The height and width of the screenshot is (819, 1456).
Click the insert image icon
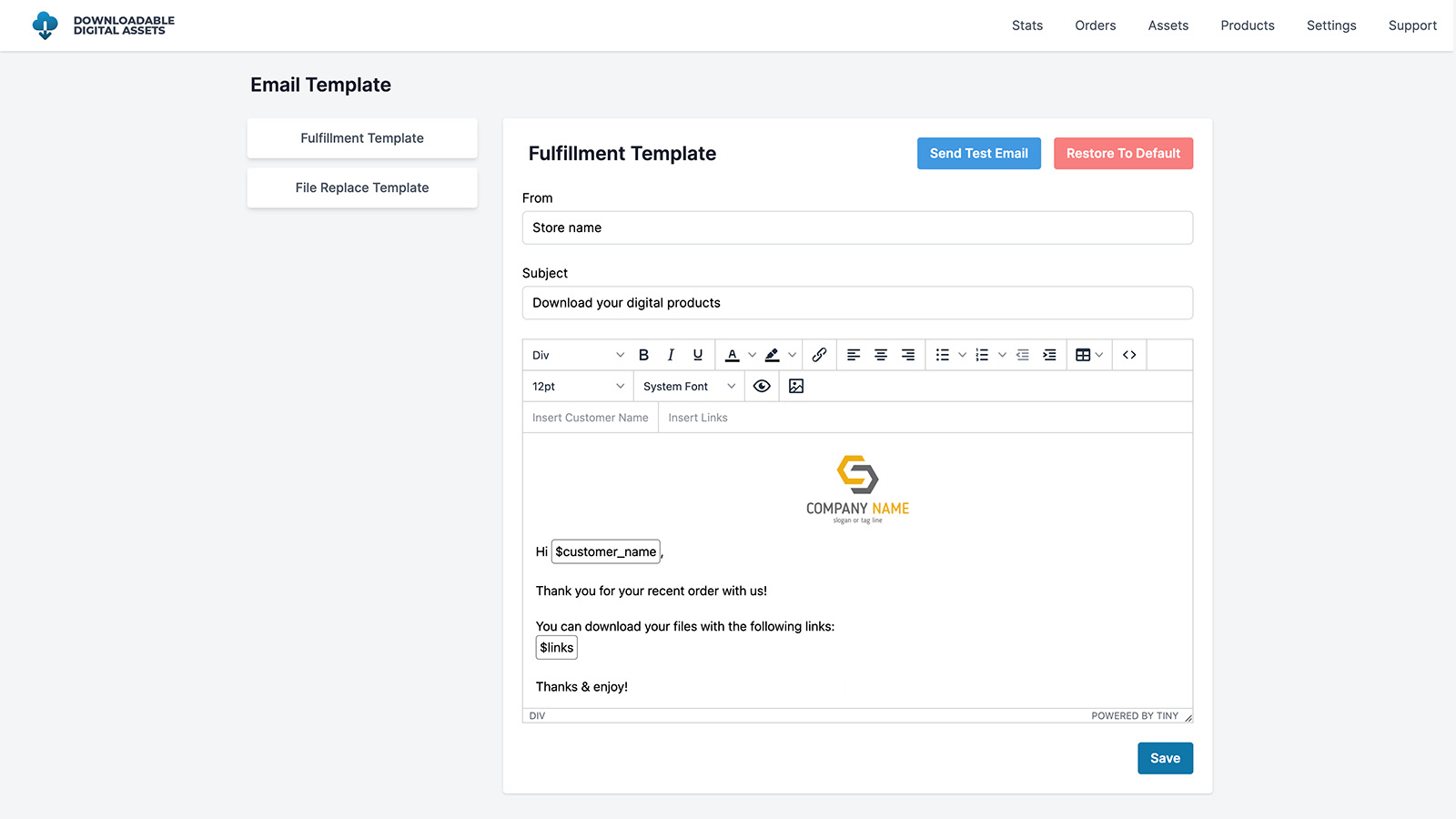(796, 387)
